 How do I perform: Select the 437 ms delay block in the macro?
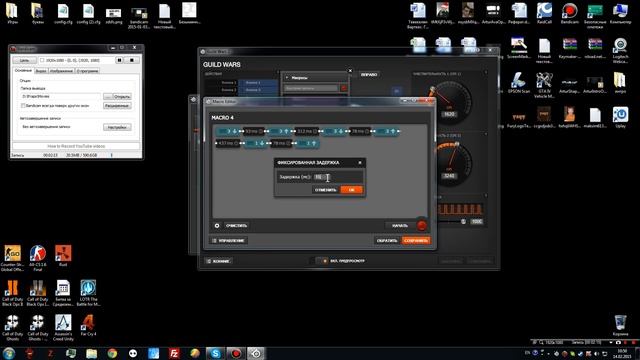coord(227,143)
